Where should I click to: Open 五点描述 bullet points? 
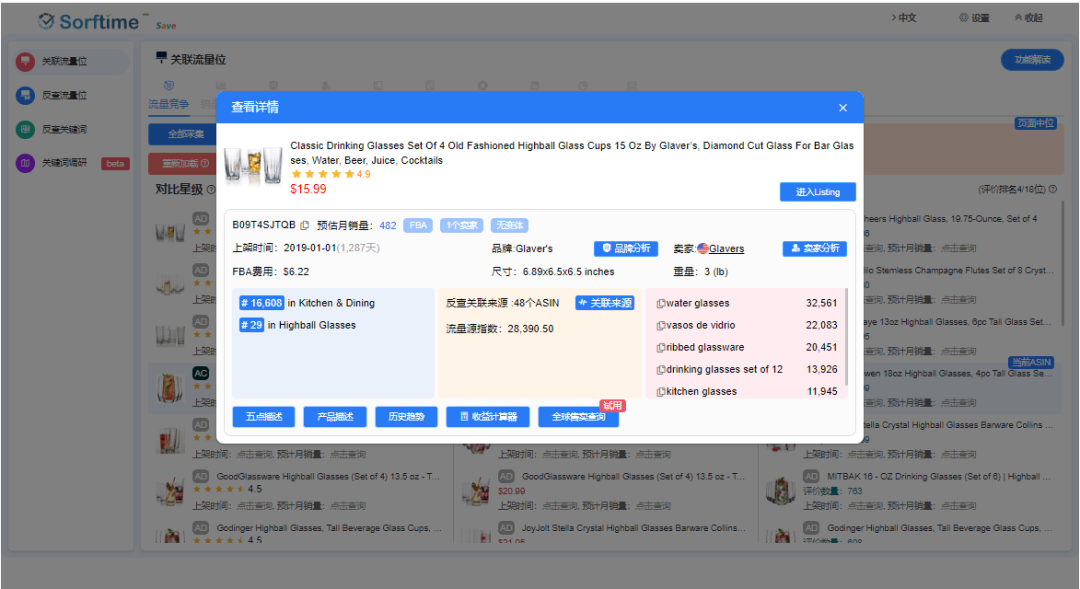(x=264, y=417)
